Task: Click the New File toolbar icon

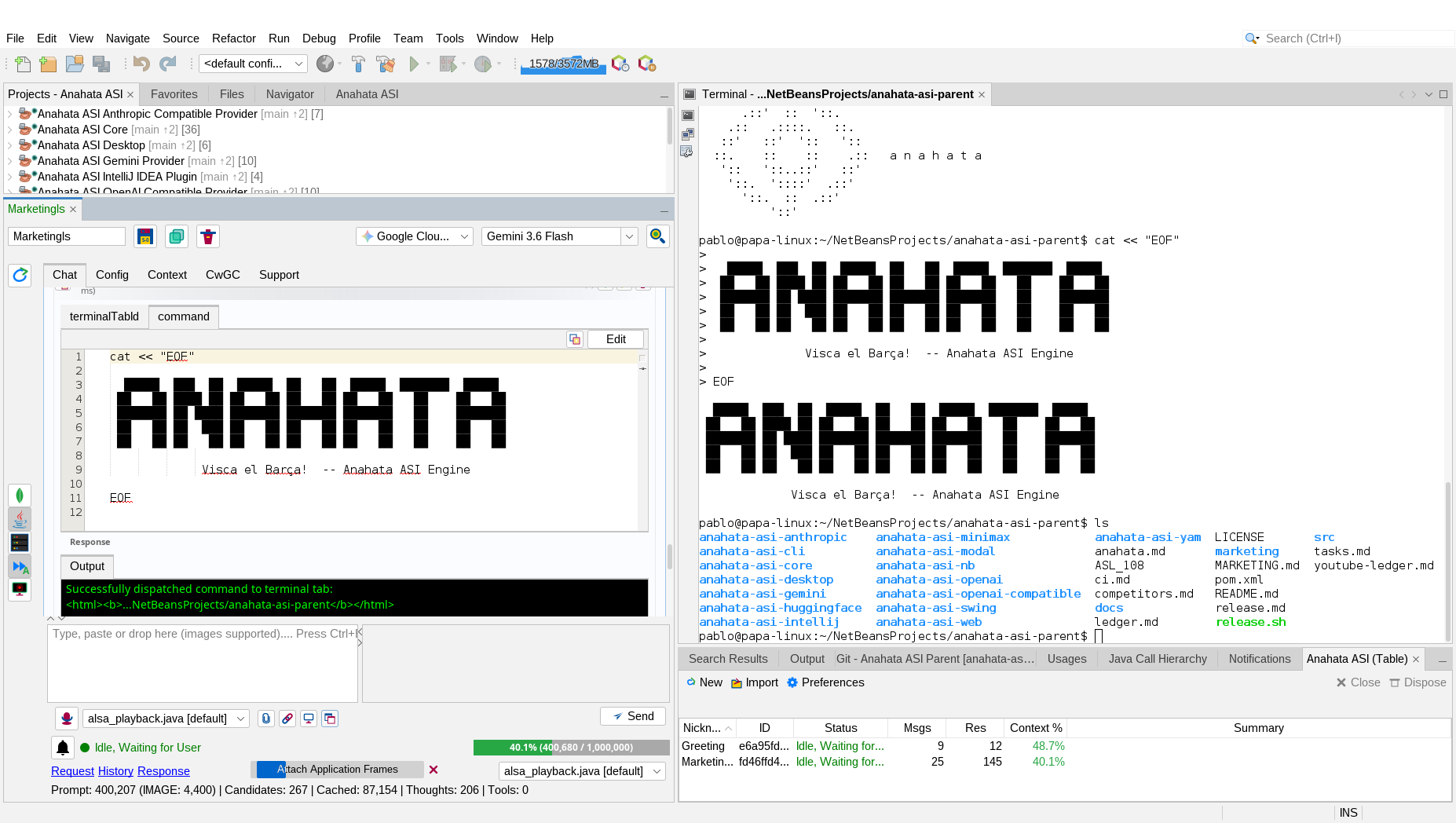Action: click(23, 64)
